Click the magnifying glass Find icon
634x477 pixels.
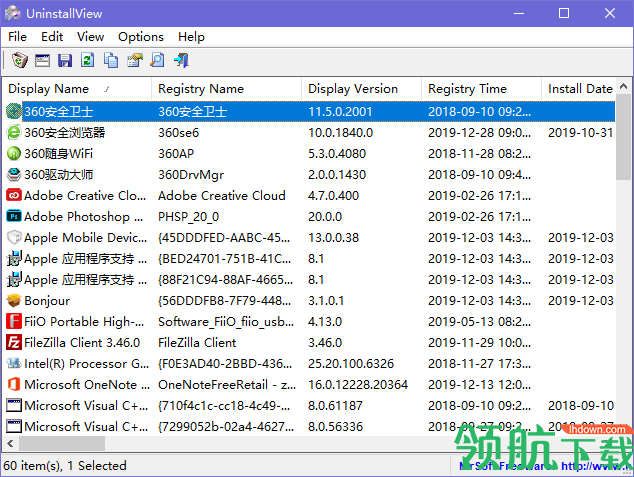coord(157,60)
